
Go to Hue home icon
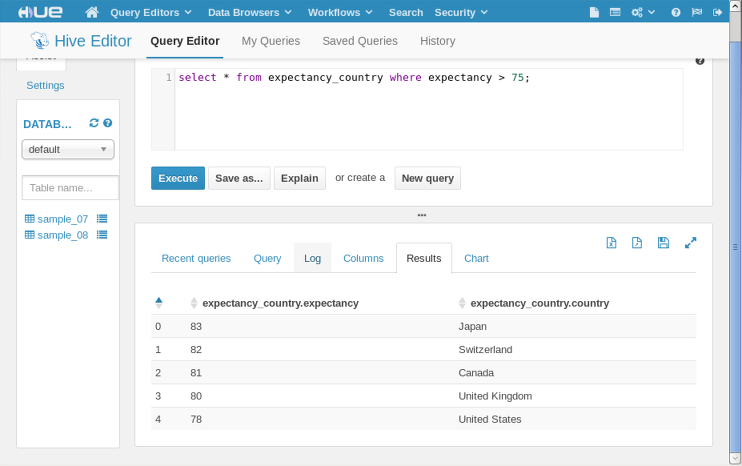click(92, 12)
